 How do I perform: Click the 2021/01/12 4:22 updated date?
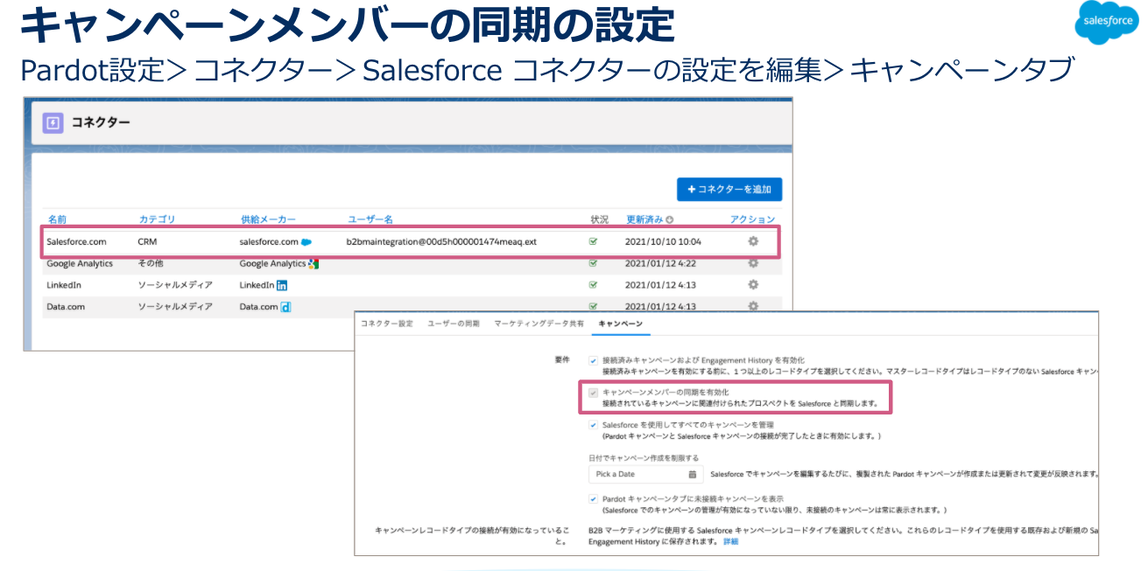point(660,264)
